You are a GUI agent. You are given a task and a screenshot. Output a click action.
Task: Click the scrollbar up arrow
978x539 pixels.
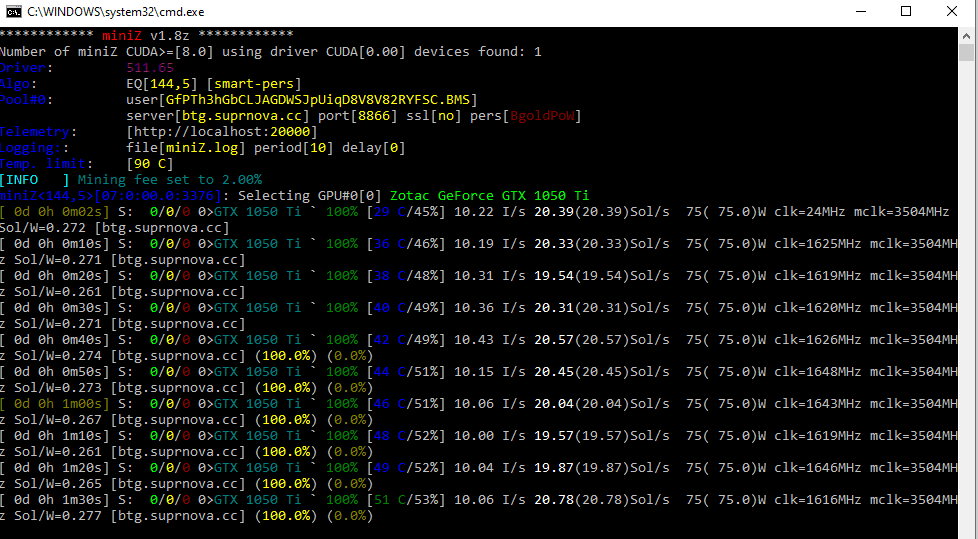[x=968, y=33]
